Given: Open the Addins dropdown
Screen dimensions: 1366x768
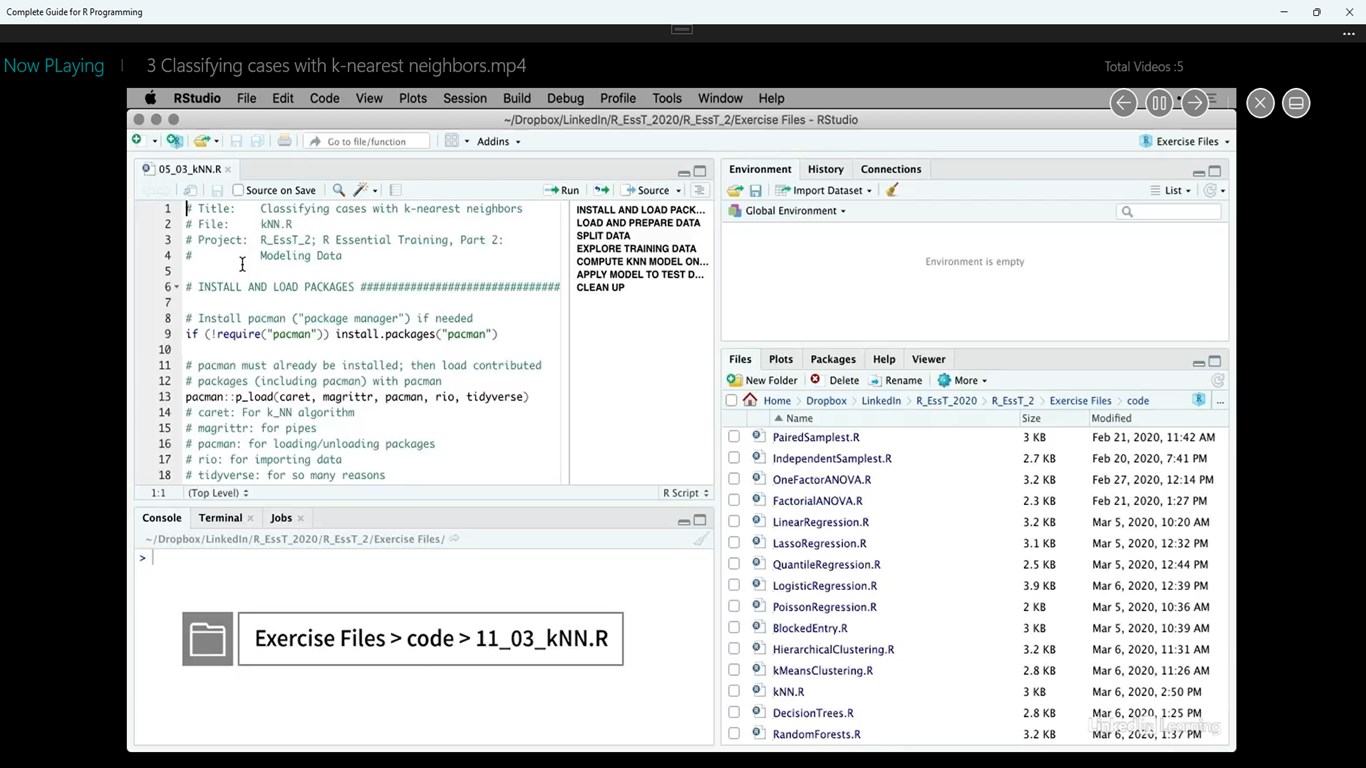Looking at the screenshot, I should click(x=498, y=141).
